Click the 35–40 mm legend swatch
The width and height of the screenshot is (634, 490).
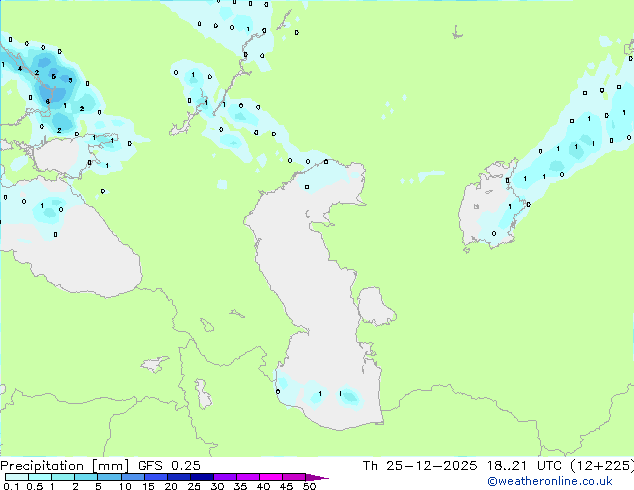[247, 477]
